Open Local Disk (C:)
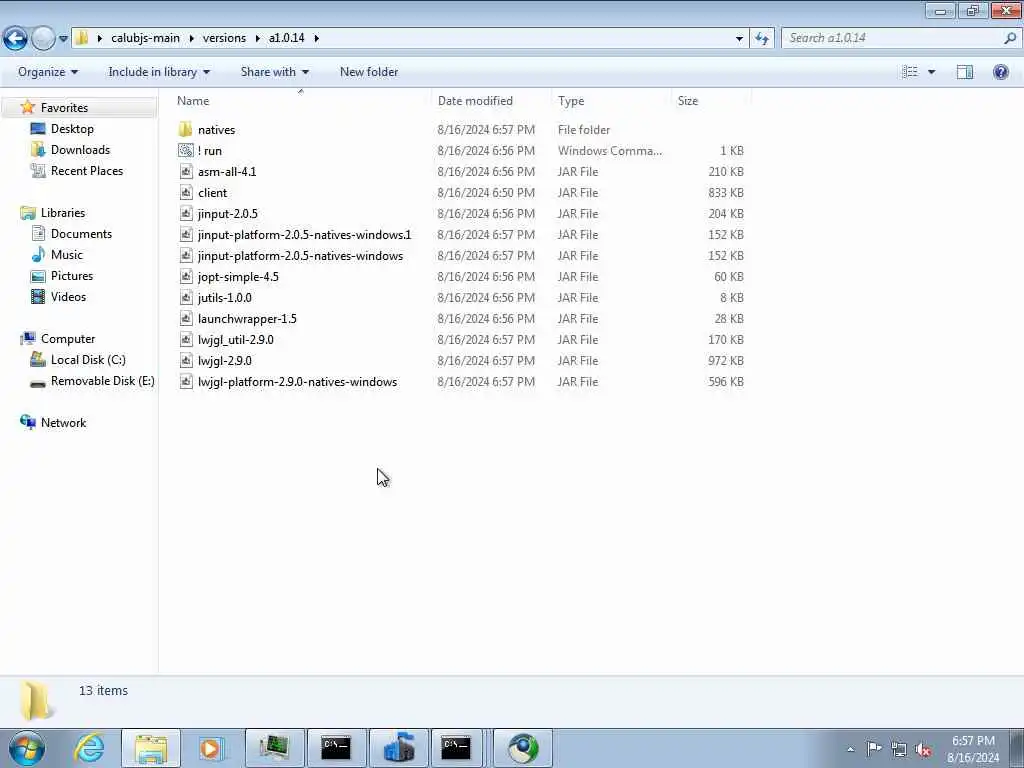This screenshot has height=768, width=1024. (88, 360)
